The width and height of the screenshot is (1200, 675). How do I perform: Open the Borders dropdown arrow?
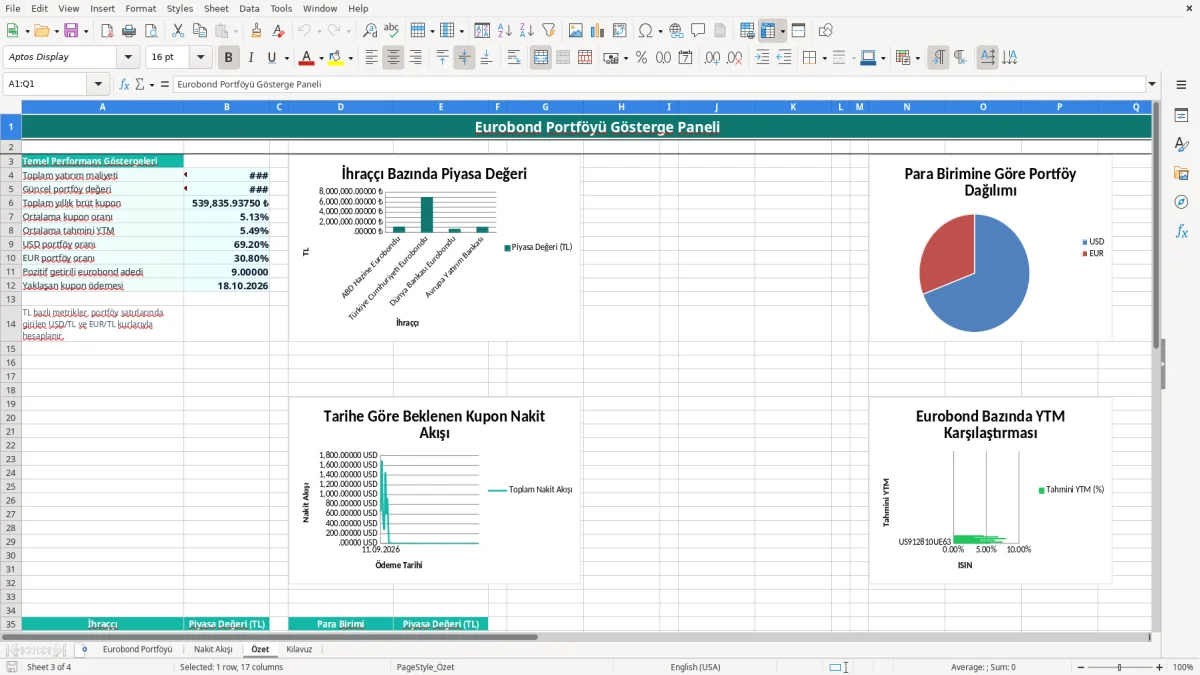pyautogui.click(x=824, y=57)
